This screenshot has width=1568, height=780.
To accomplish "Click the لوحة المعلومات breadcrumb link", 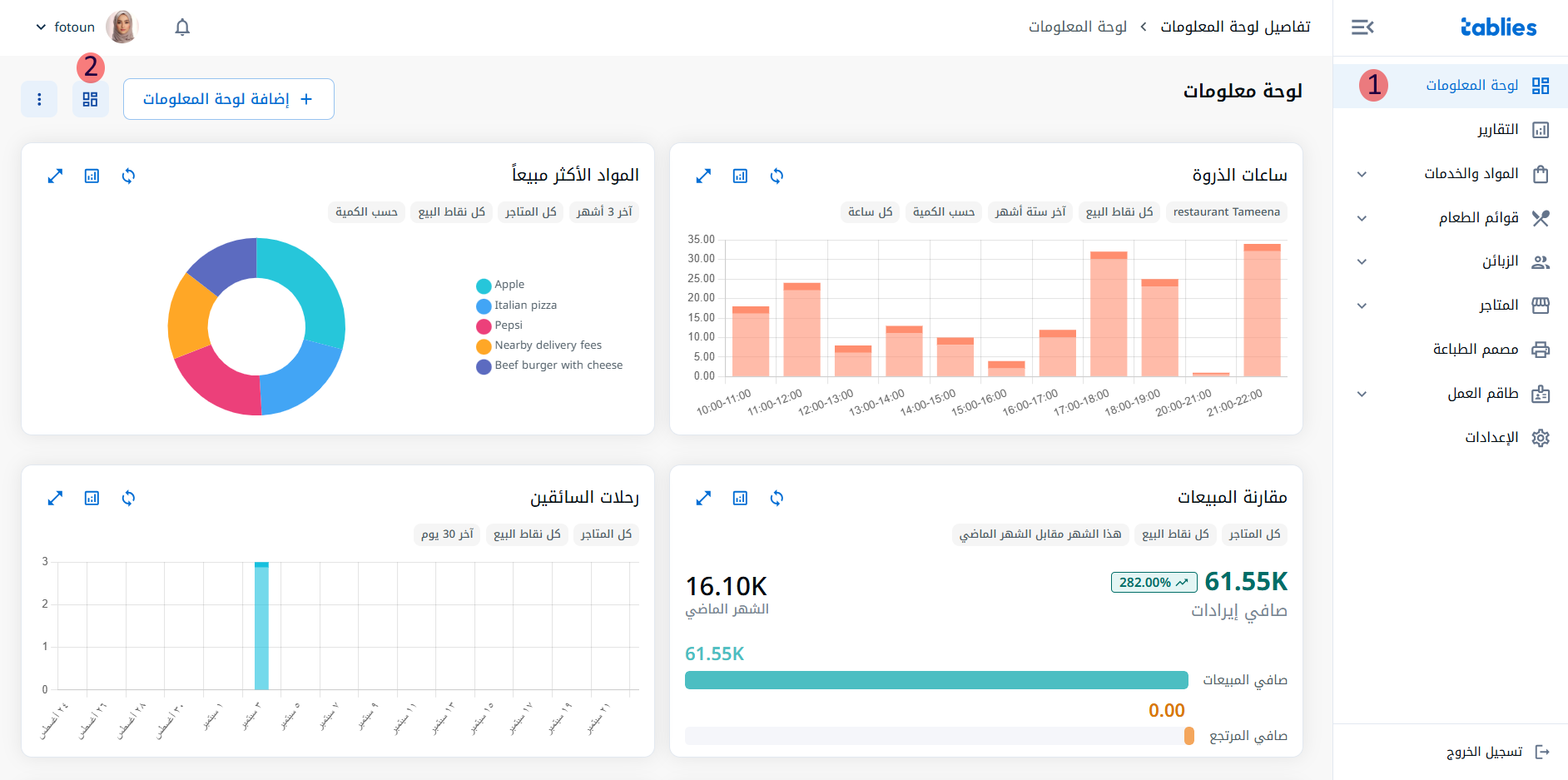I will (1077, 27).
